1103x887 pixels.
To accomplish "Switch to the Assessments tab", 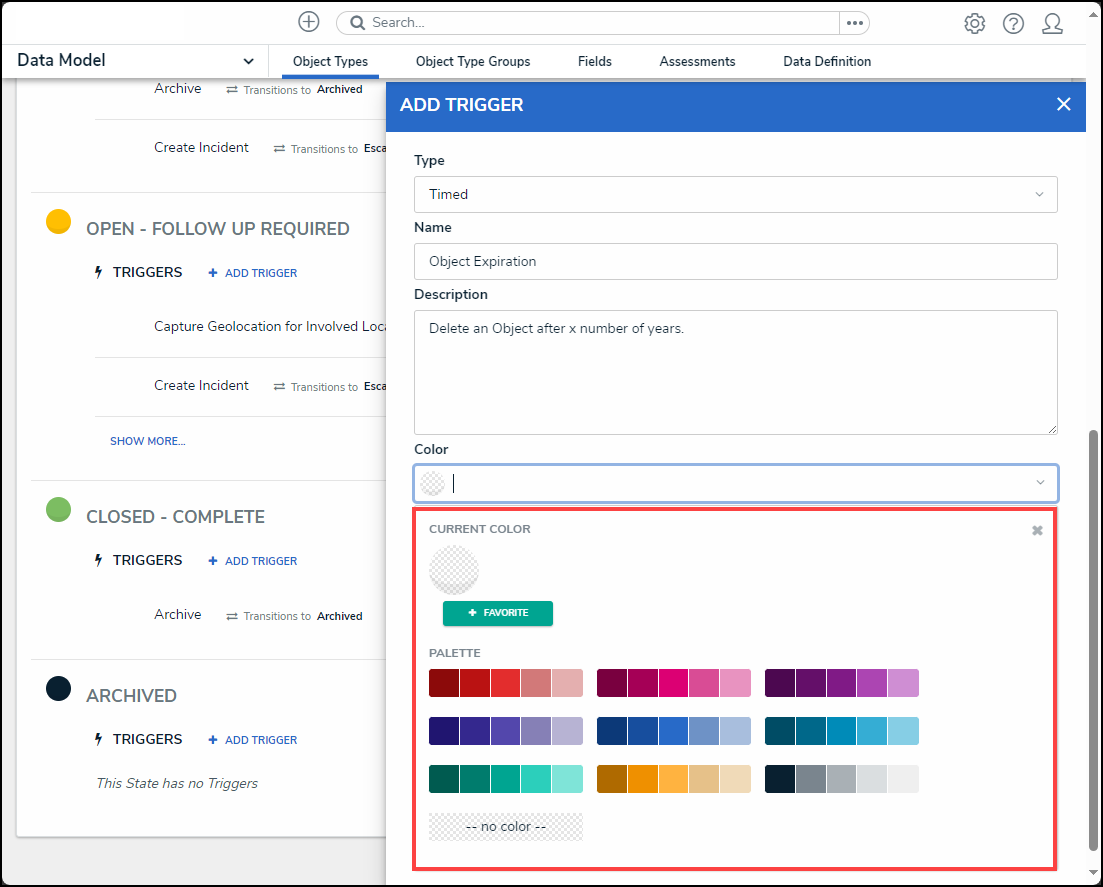I will pyautogui.click(x=697, y=62).
